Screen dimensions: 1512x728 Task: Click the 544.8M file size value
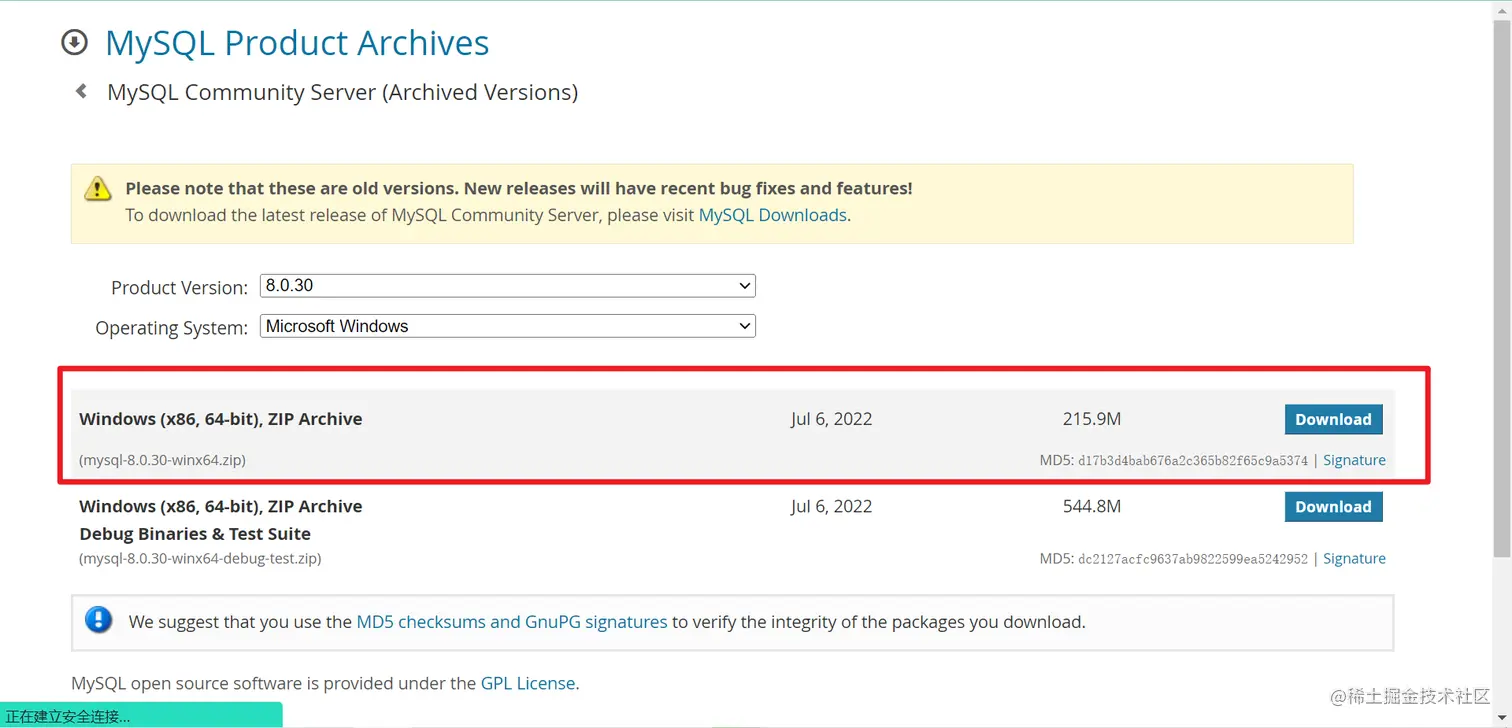pyautogui.click(x=1092, y=506)
